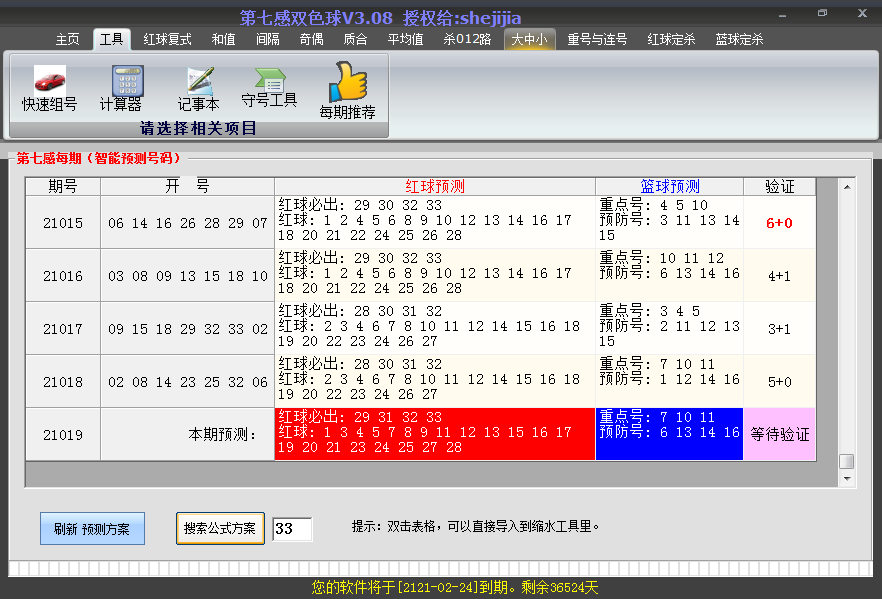Select period cell 21016

(63, 276)
